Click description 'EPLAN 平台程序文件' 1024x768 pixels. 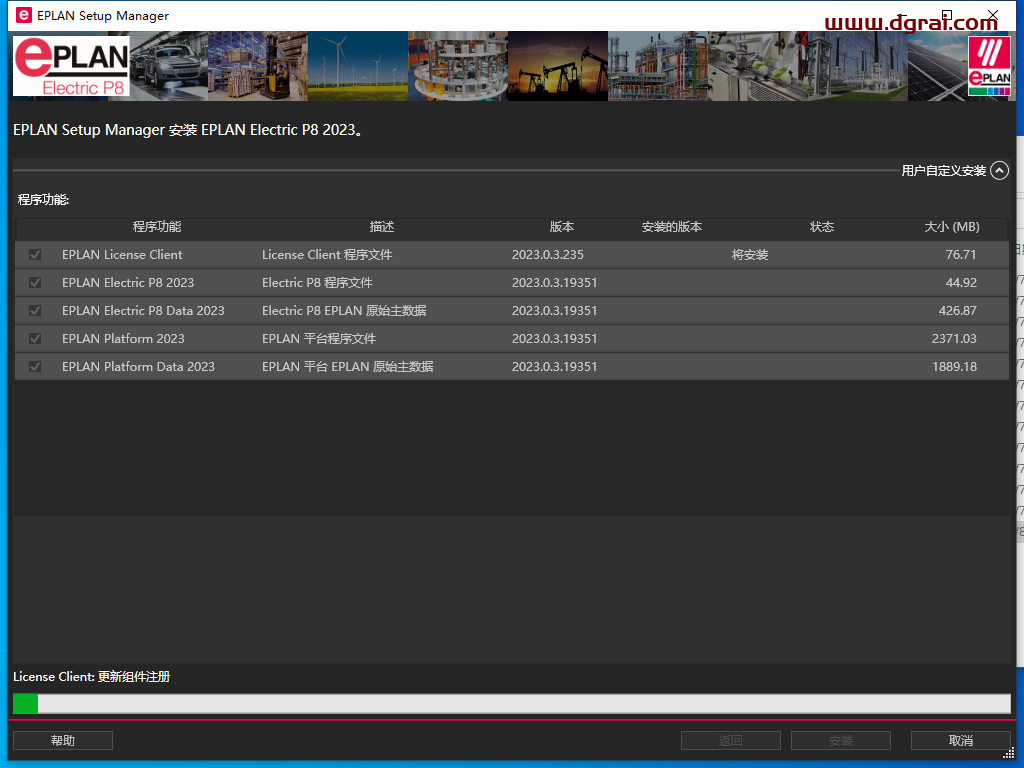319,338
